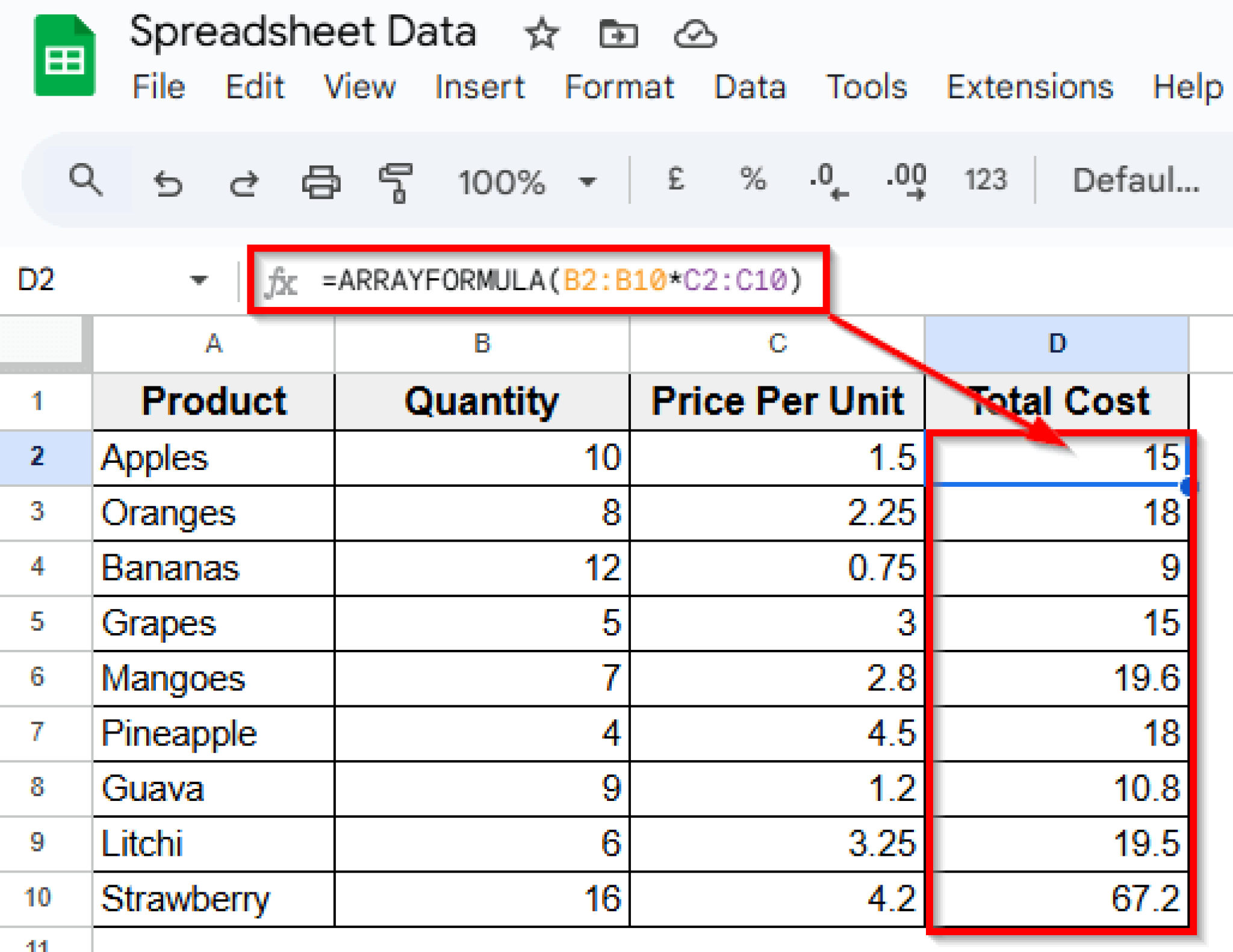Format selection as percent
Image resolution: width=1233 pixels, height=952 pixels.
point(751,181)
